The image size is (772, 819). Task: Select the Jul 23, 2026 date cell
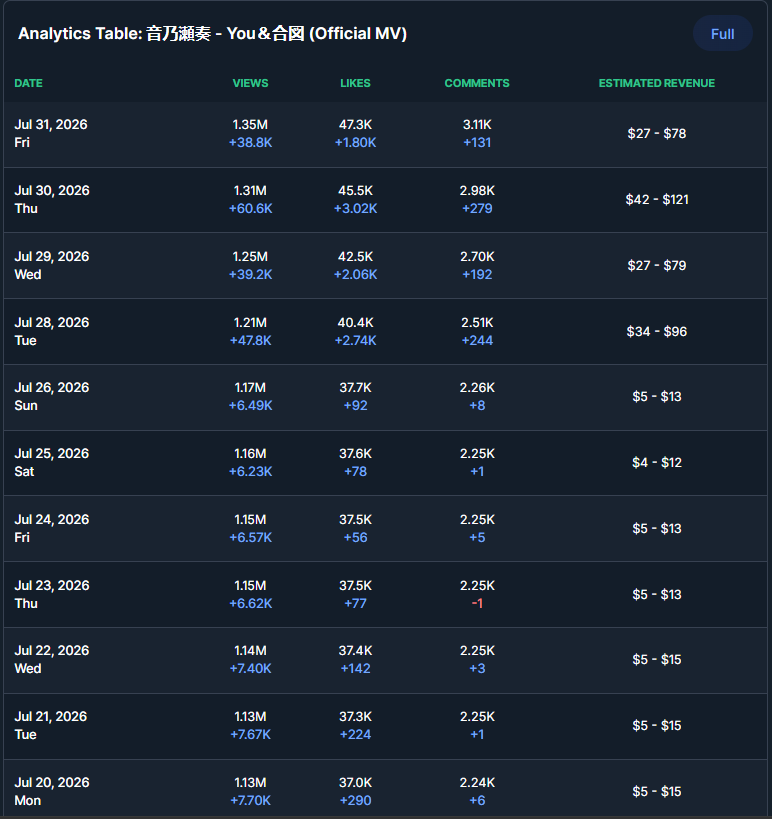pos(52,594)
